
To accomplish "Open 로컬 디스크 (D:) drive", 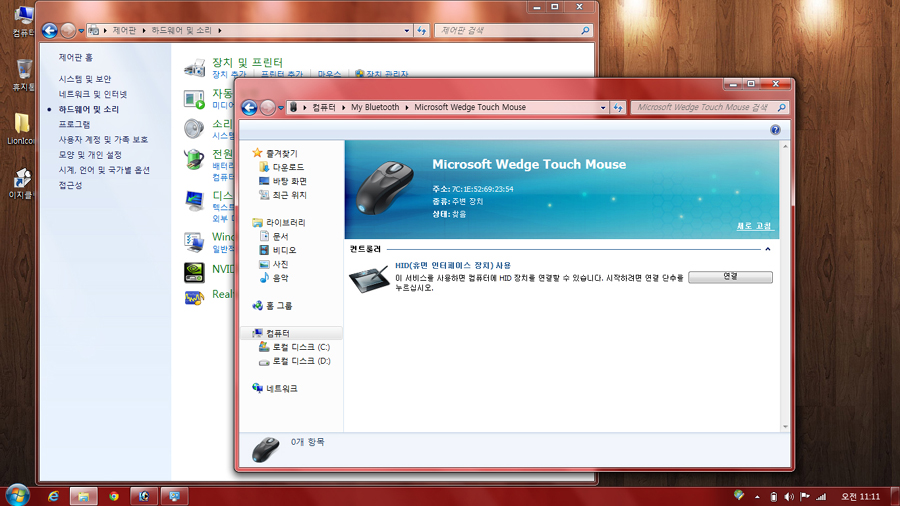I will click(301, 361).
